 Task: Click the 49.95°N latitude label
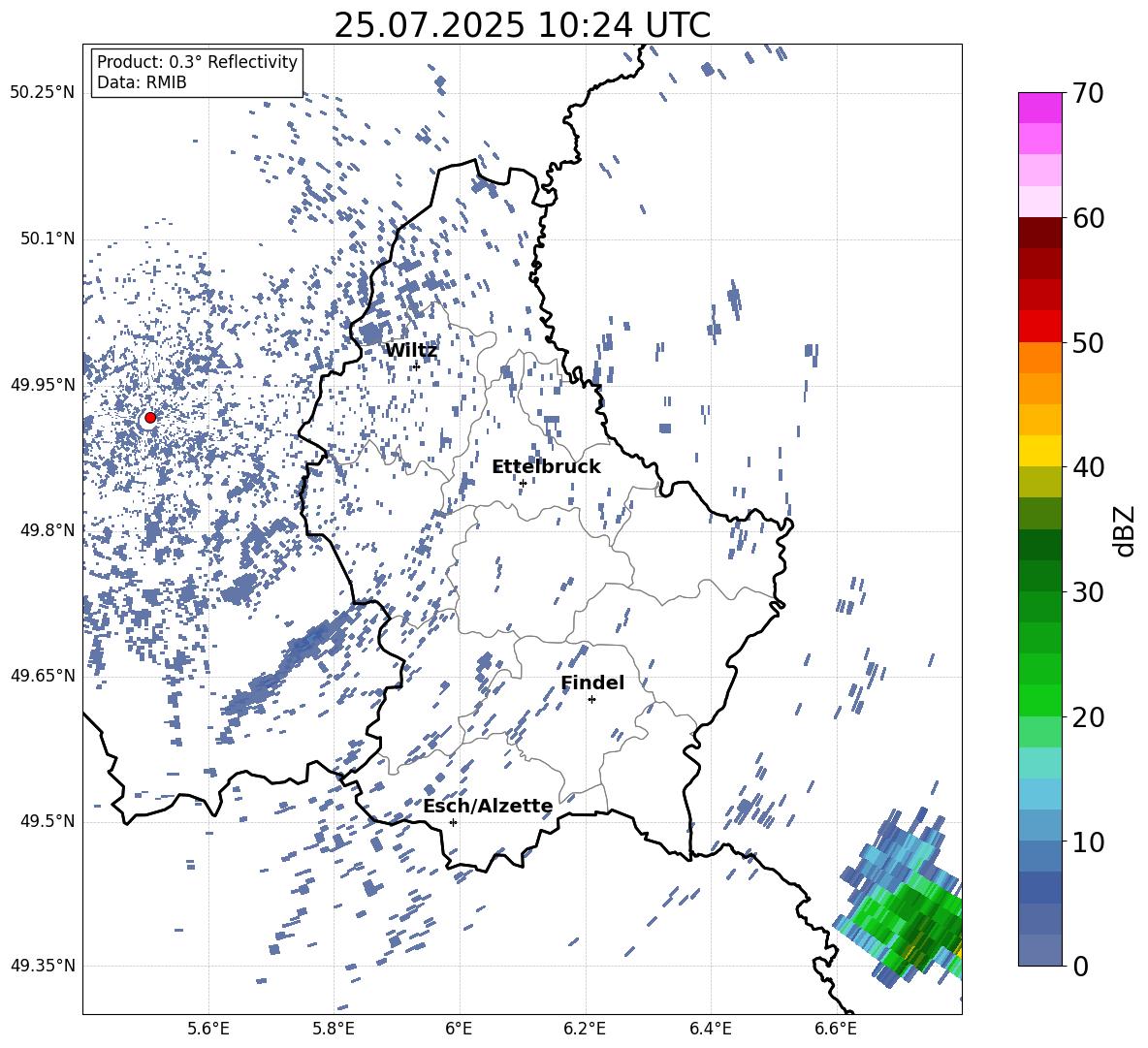[x=43, y=385]
